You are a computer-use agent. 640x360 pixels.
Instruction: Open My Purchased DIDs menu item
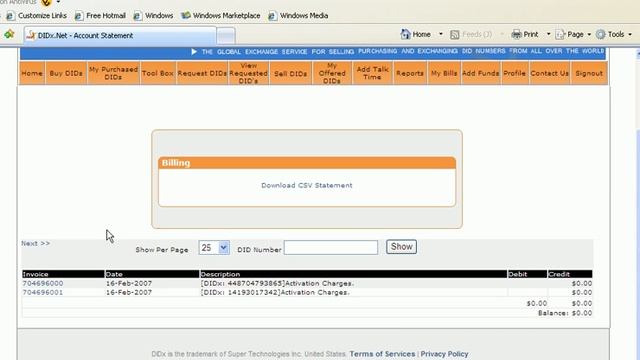click(113, 73)
